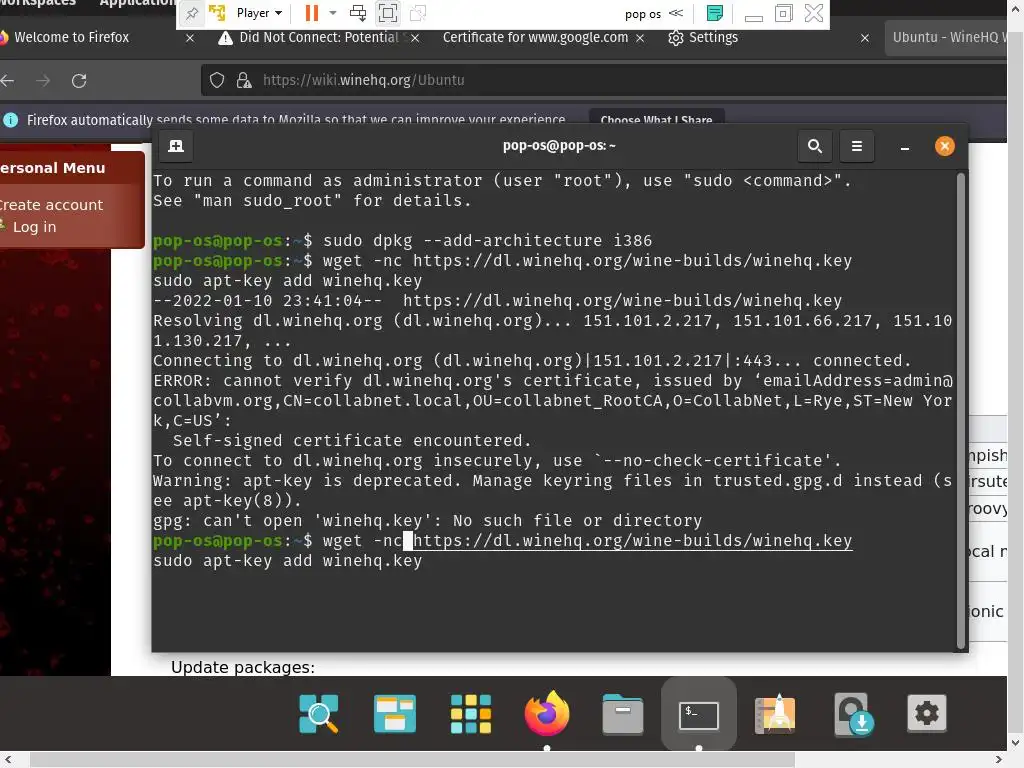Click the Log in link on WineHQ
The height and width of the screenshot is (768, 1024).
[35, 227]
